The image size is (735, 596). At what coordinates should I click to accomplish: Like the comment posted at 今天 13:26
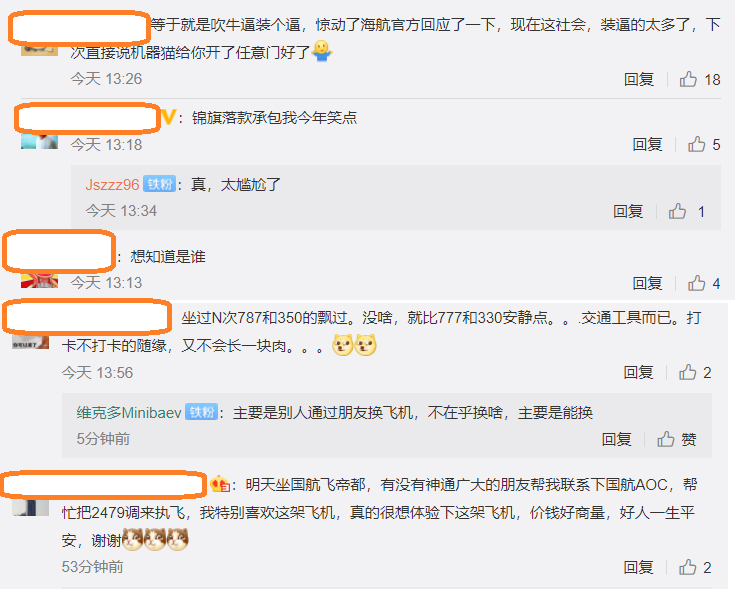coord(700,79)
